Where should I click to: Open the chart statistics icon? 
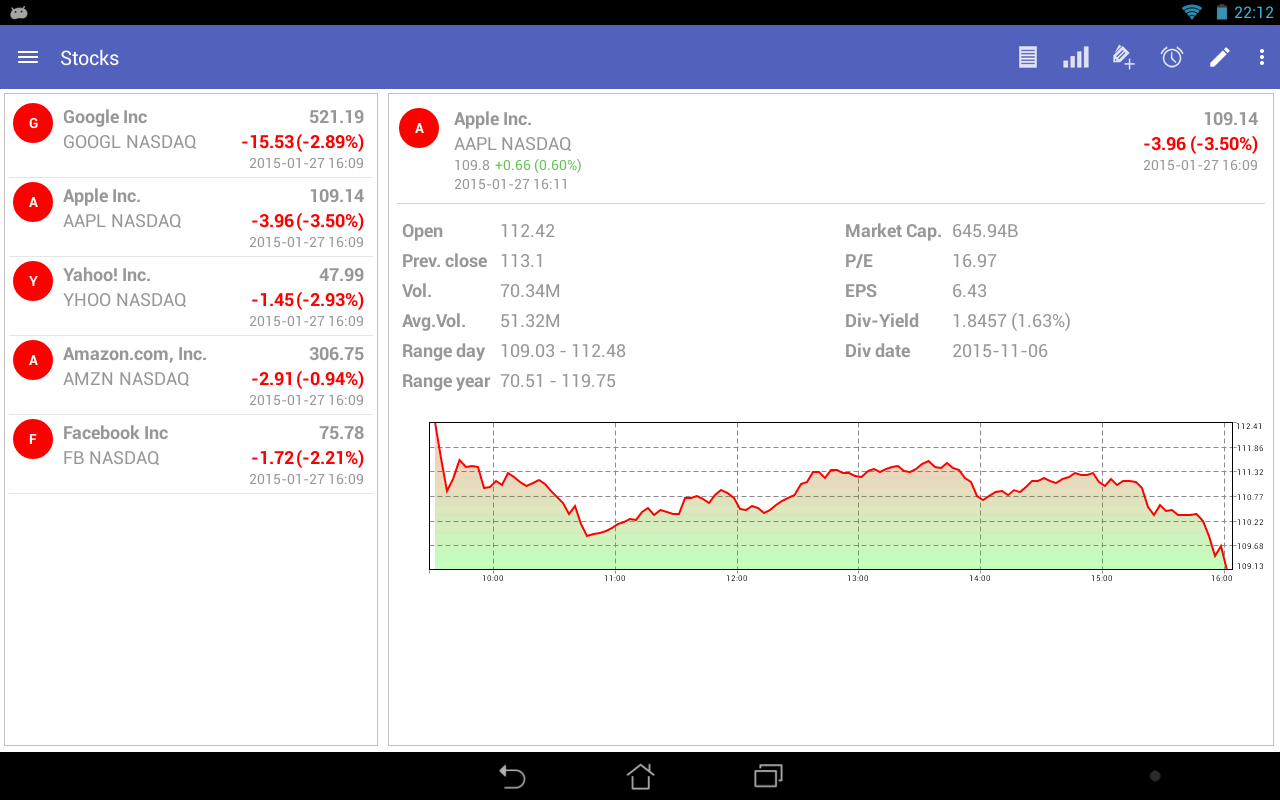tap(1075, 57)
